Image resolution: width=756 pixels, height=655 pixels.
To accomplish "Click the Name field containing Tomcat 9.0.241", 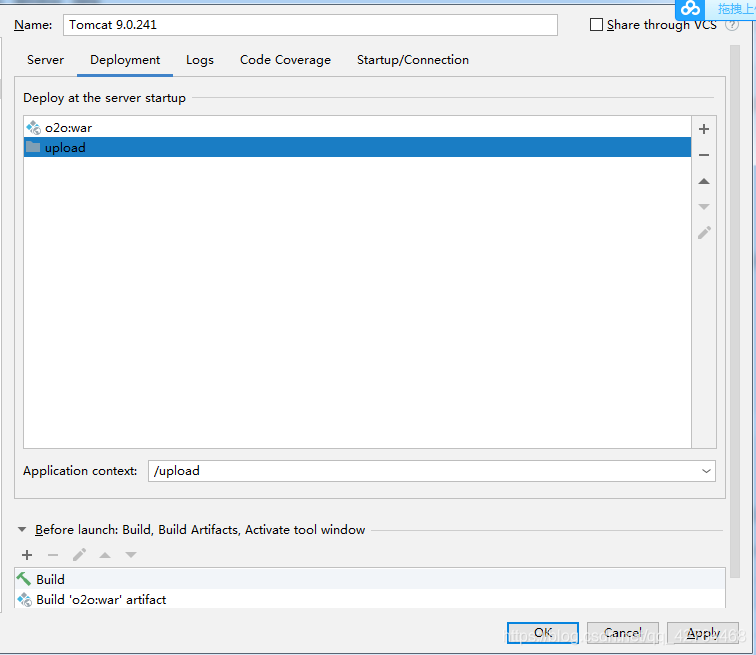I will click(x=310, y=25).
